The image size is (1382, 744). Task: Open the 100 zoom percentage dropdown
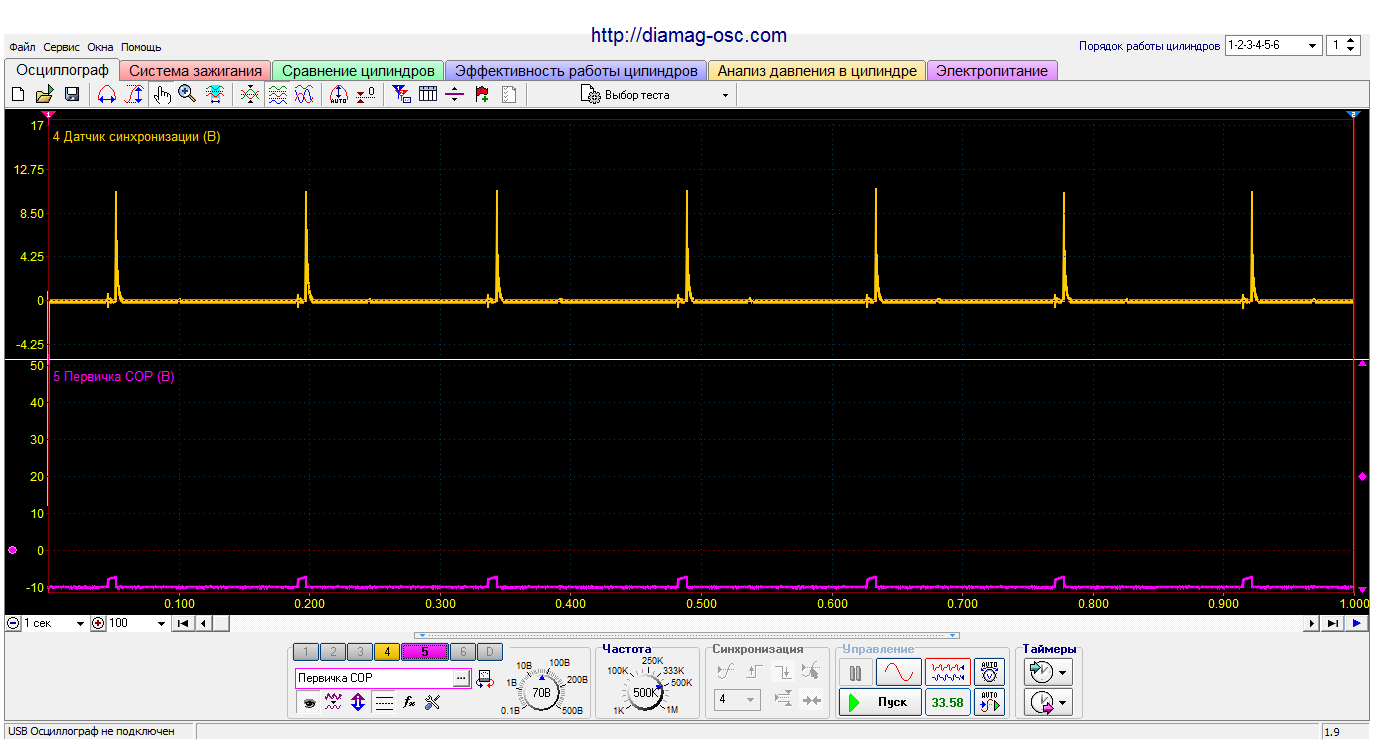click(137, 623)
